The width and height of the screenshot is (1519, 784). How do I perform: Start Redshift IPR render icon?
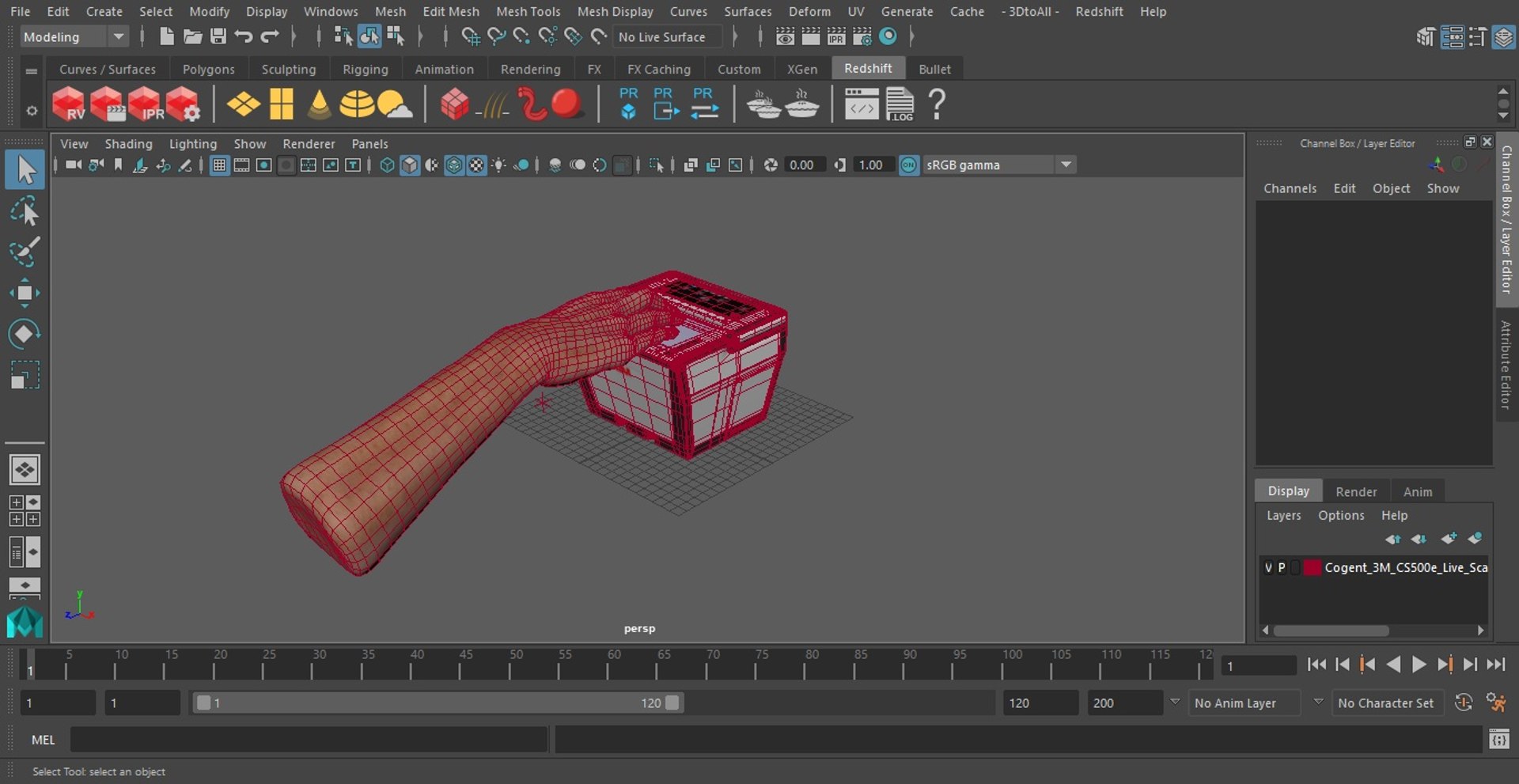145,104
